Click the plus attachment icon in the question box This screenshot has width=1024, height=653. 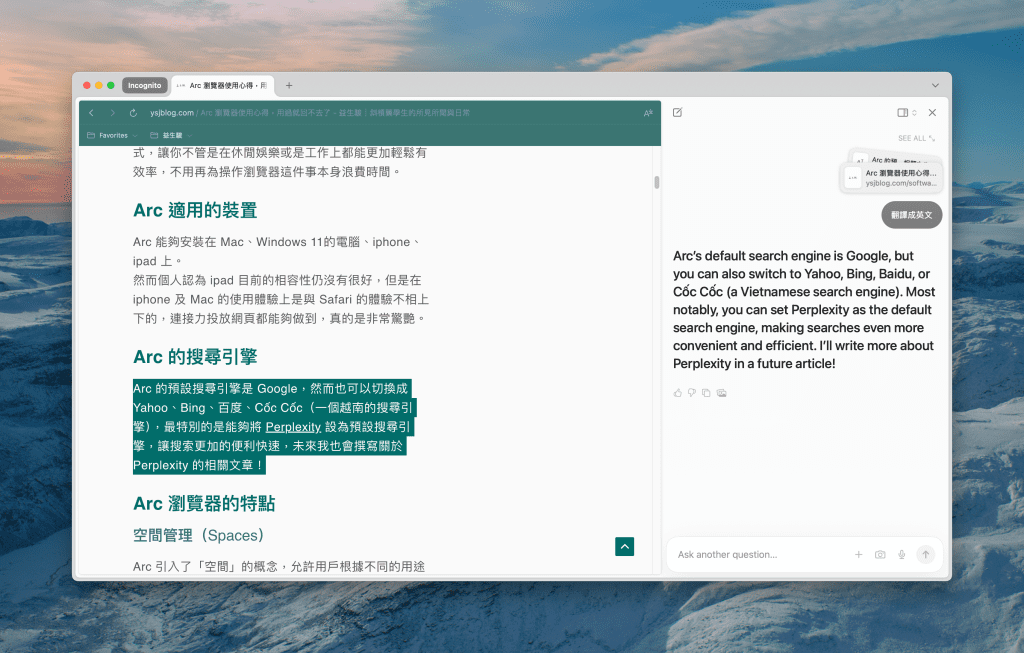858,555
